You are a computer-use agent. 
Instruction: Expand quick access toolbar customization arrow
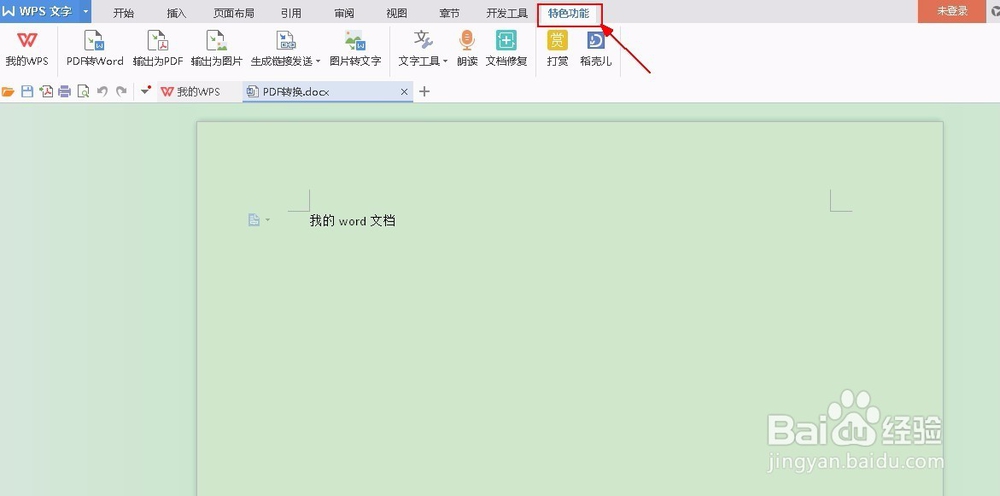[146, 91]
